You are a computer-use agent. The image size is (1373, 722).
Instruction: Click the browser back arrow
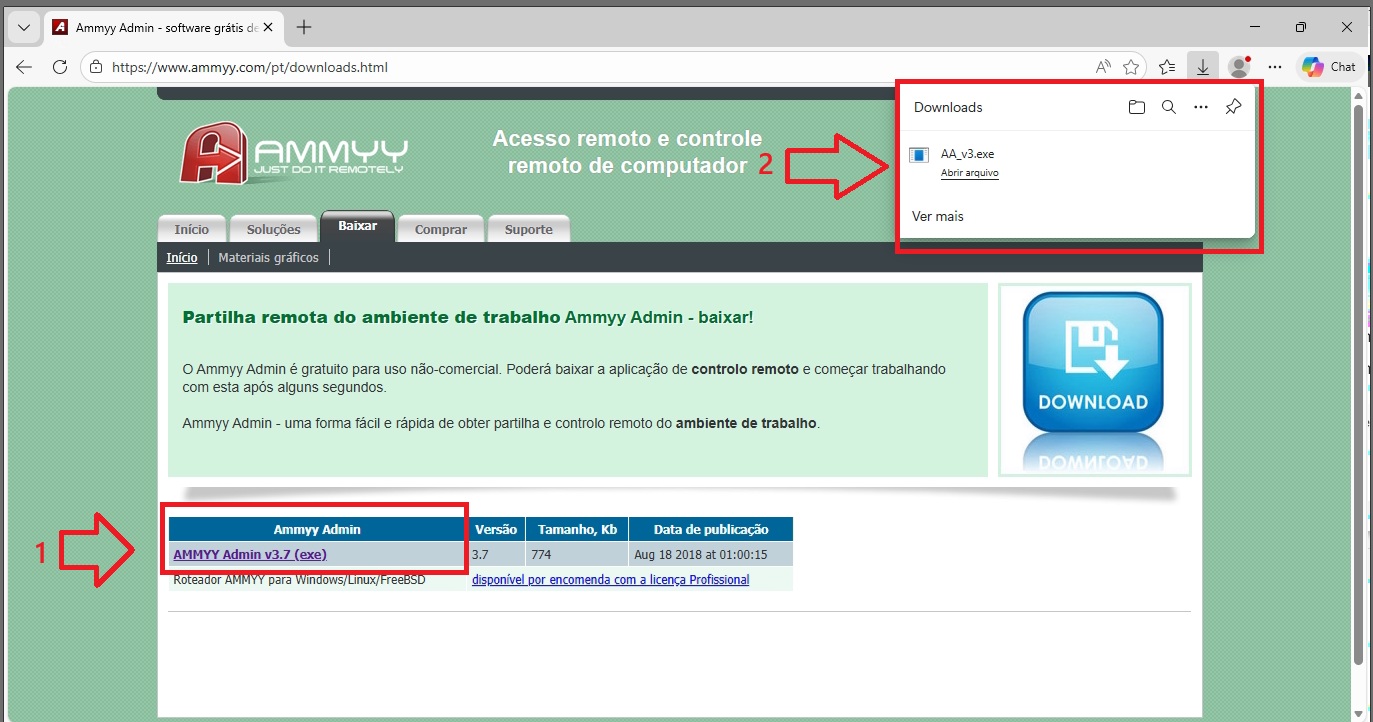(24, 67)
